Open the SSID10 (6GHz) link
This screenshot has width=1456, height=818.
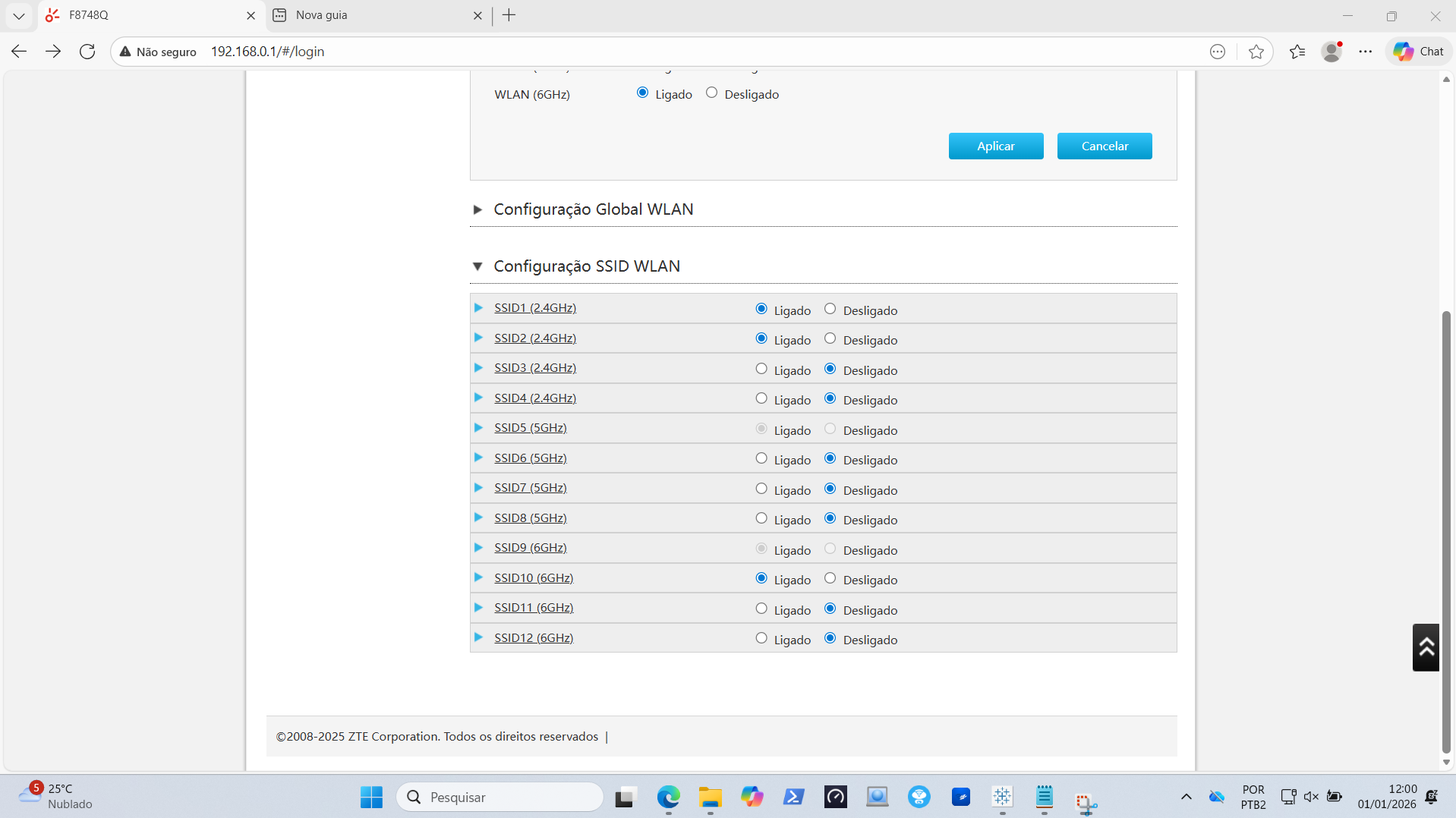533,578
